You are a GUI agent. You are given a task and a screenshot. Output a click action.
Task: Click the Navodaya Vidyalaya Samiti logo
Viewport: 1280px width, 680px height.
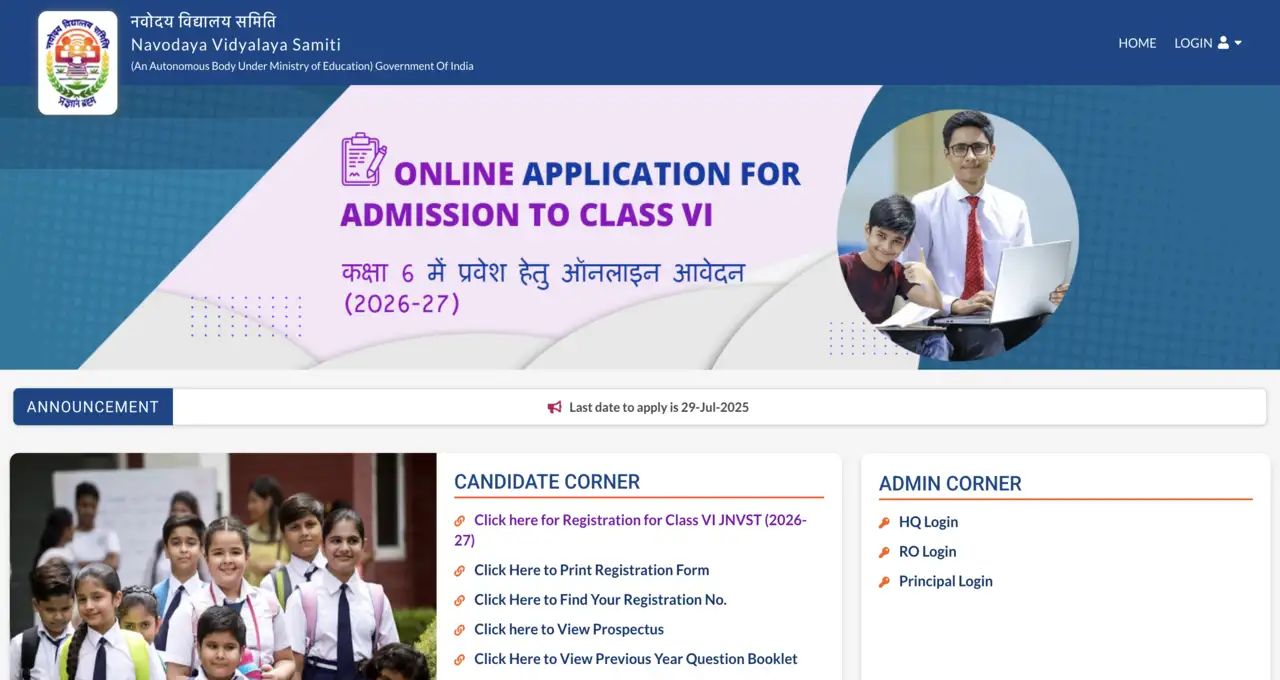(78, 63)
